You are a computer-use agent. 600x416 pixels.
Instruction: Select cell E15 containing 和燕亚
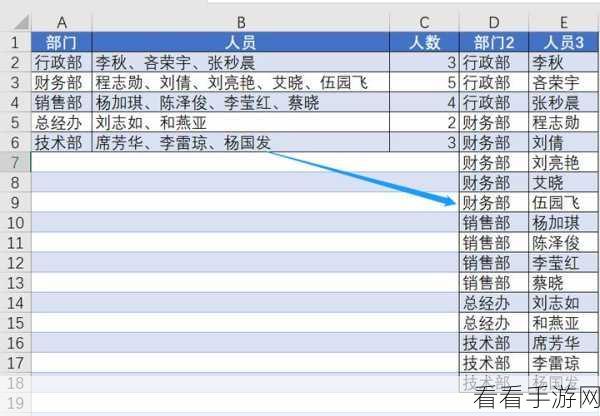click(564, 323)
